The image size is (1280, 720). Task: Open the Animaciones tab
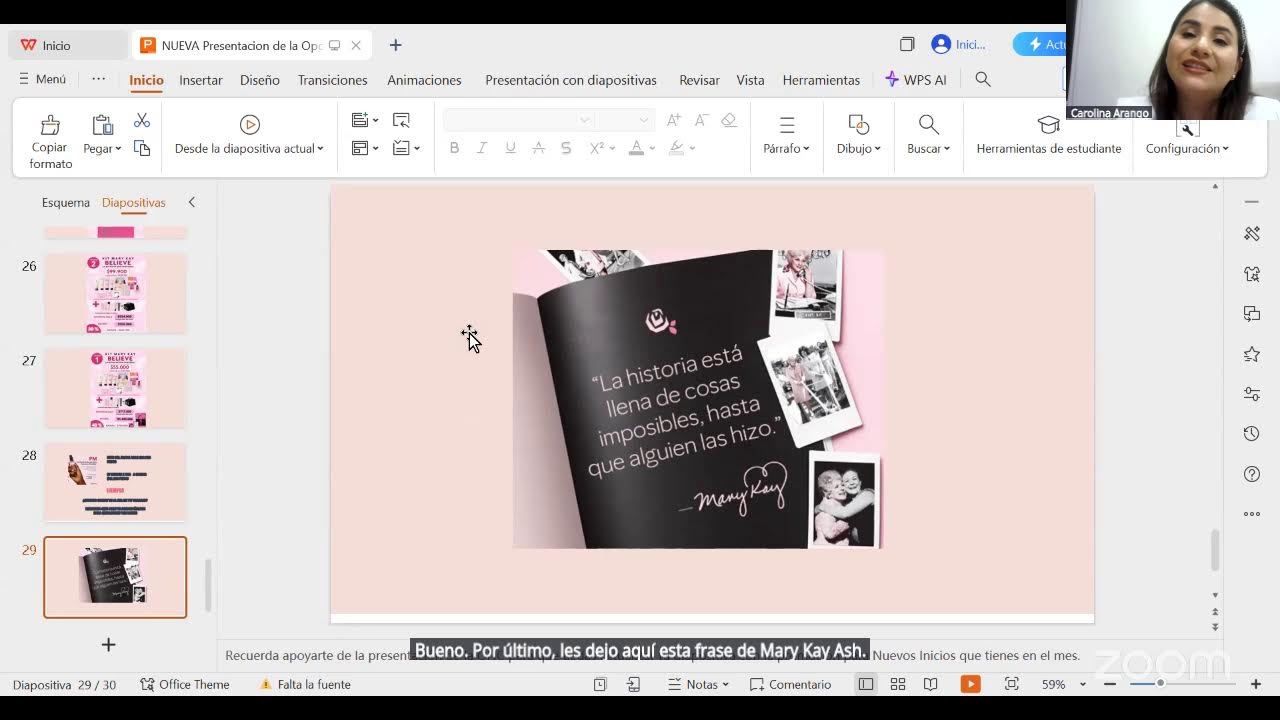[425, 80]
